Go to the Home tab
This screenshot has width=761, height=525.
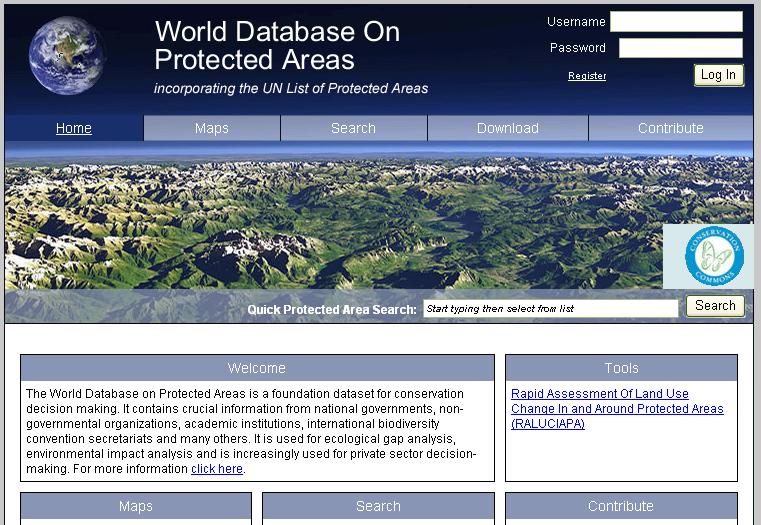(74, 128)
